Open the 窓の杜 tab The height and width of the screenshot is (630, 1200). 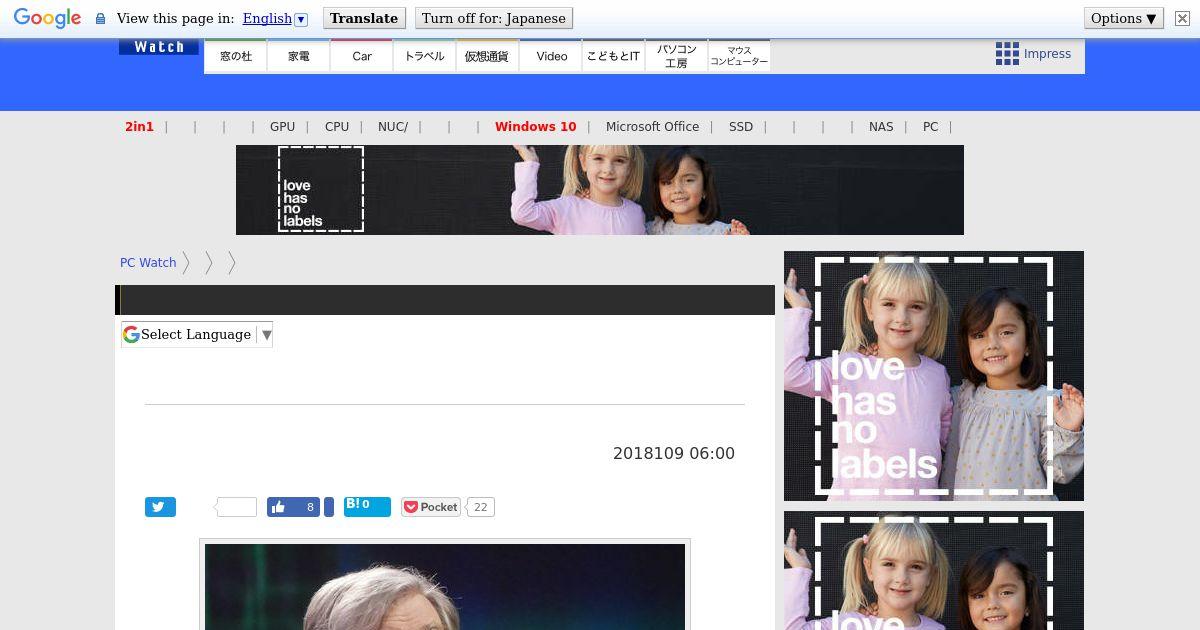(x=236, y=56)
